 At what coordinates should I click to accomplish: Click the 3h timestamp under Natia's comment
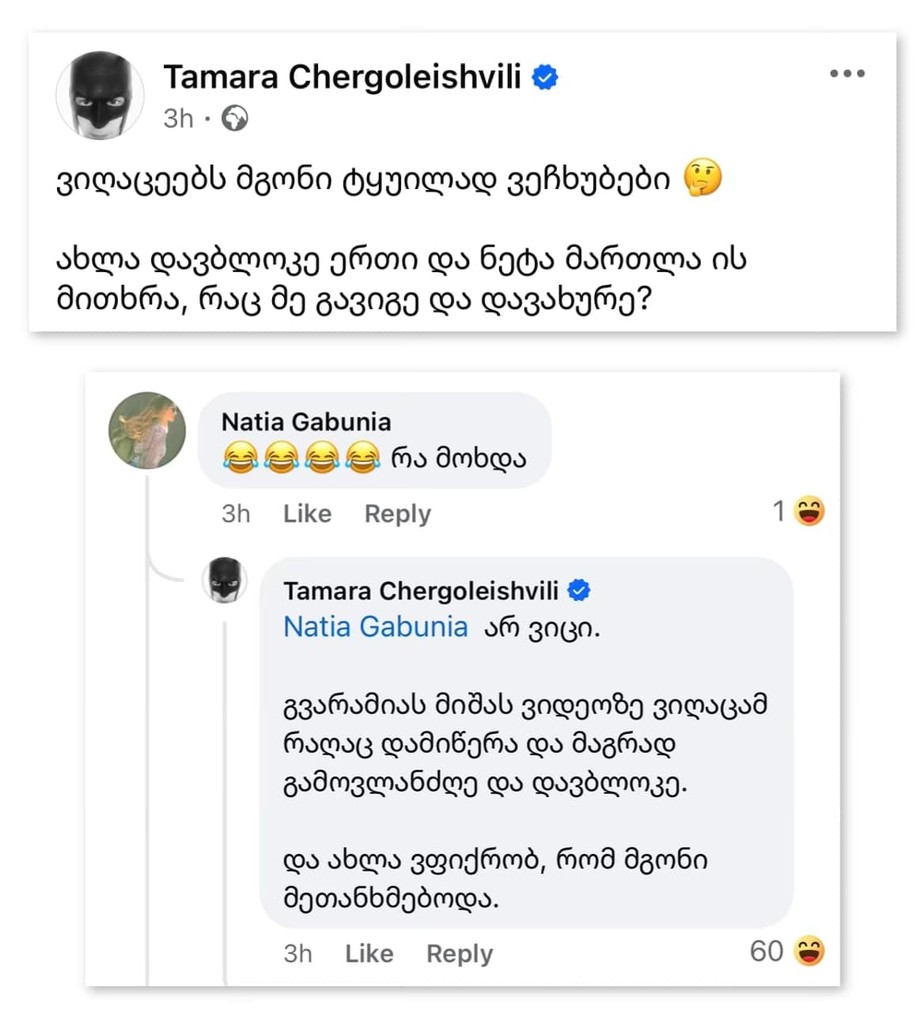[x=236, y=514]
